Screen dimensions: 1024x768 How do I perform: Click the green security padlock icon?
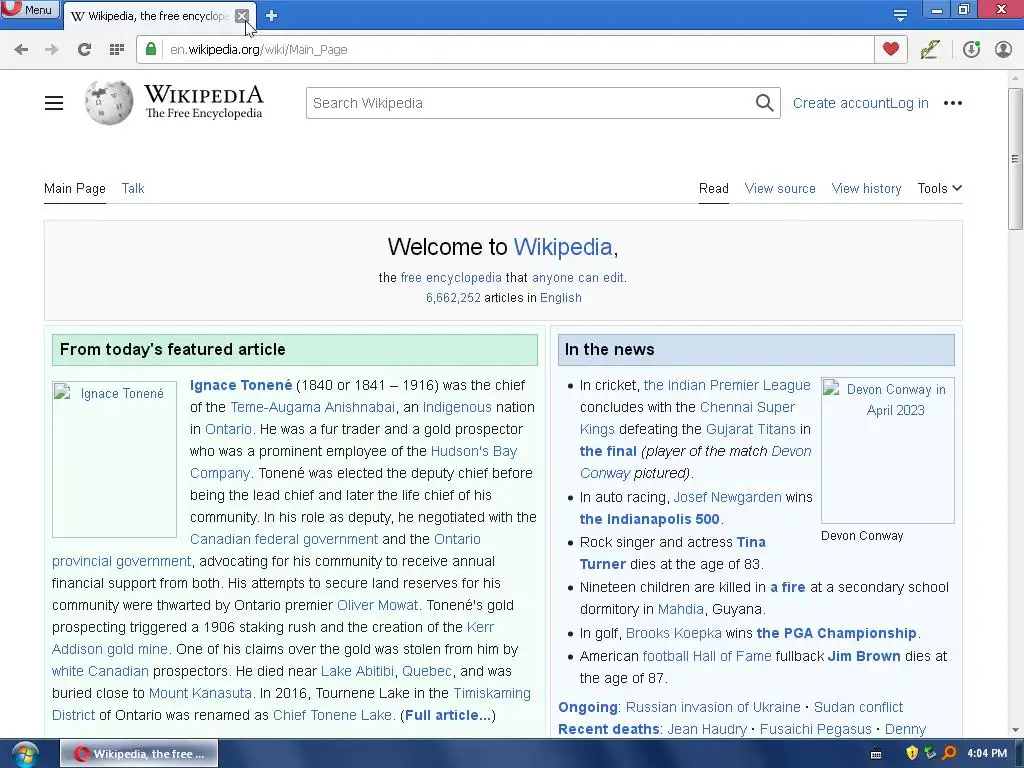click(151, 49)
